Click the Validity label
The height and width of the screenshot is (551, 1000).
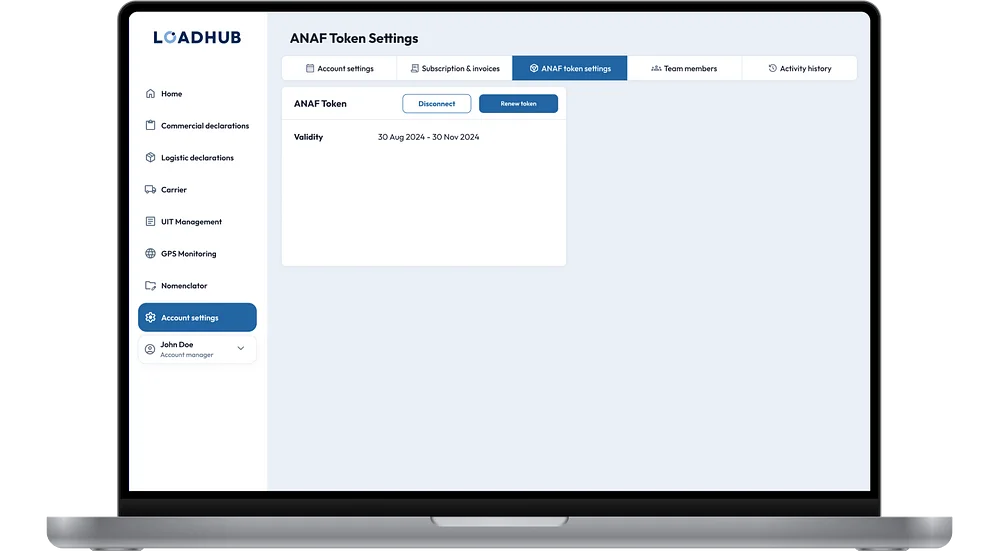click(309, 137)
